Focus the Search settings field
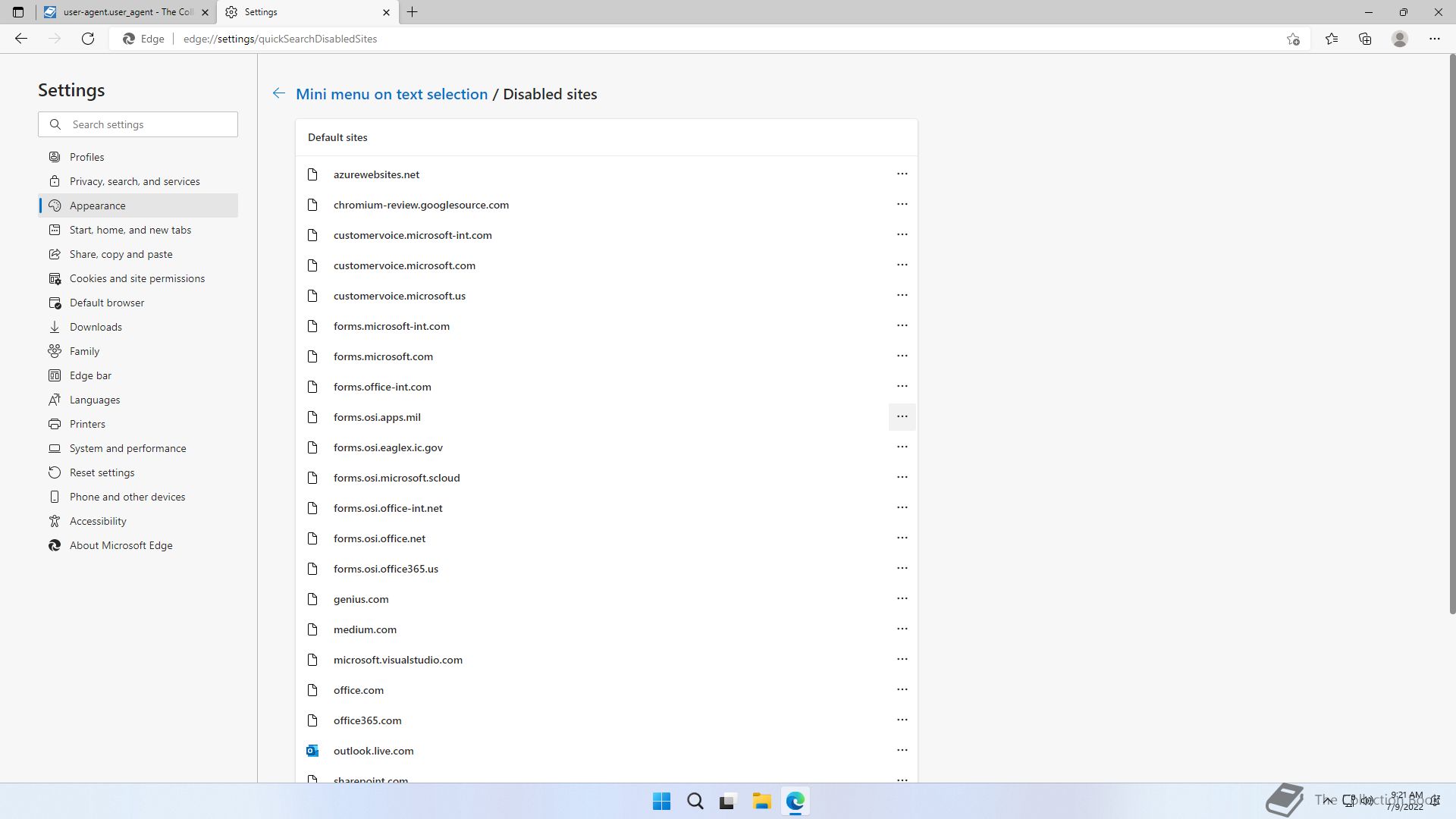Screen dimensions: 1456x819 (138, 124)
